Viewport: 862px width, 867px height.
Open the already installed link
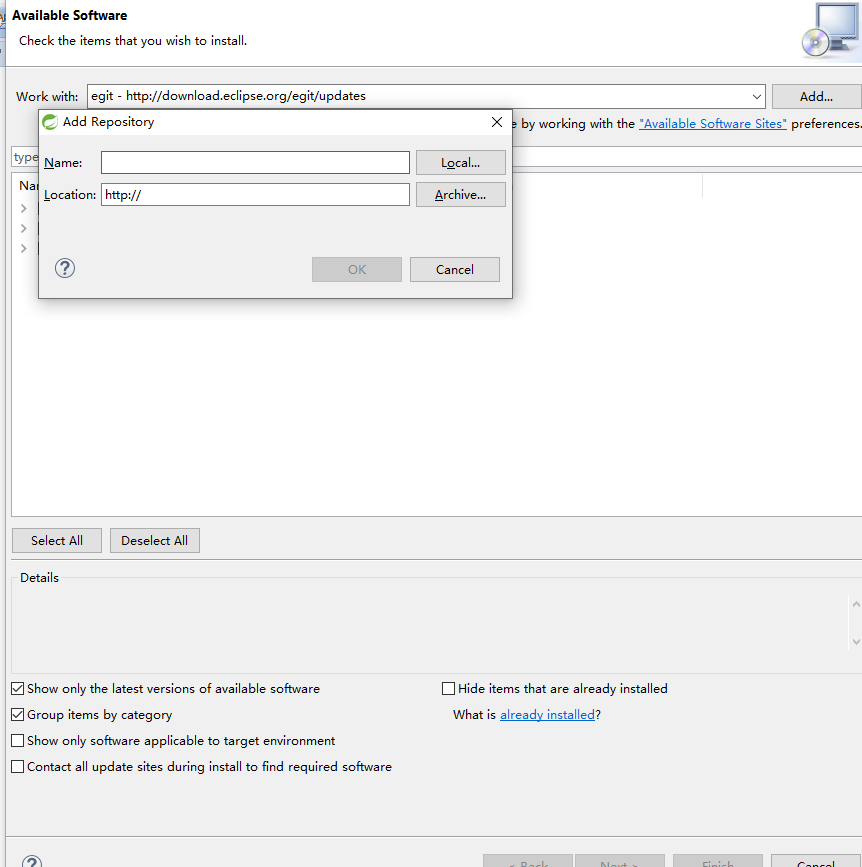(x=547, y=715)
